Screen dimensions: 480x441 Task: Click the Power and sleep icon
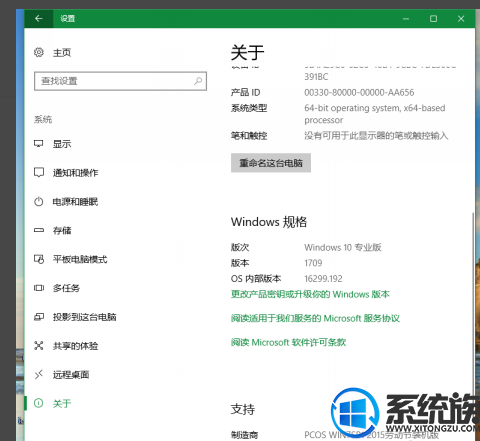click(x=39, y=201)
